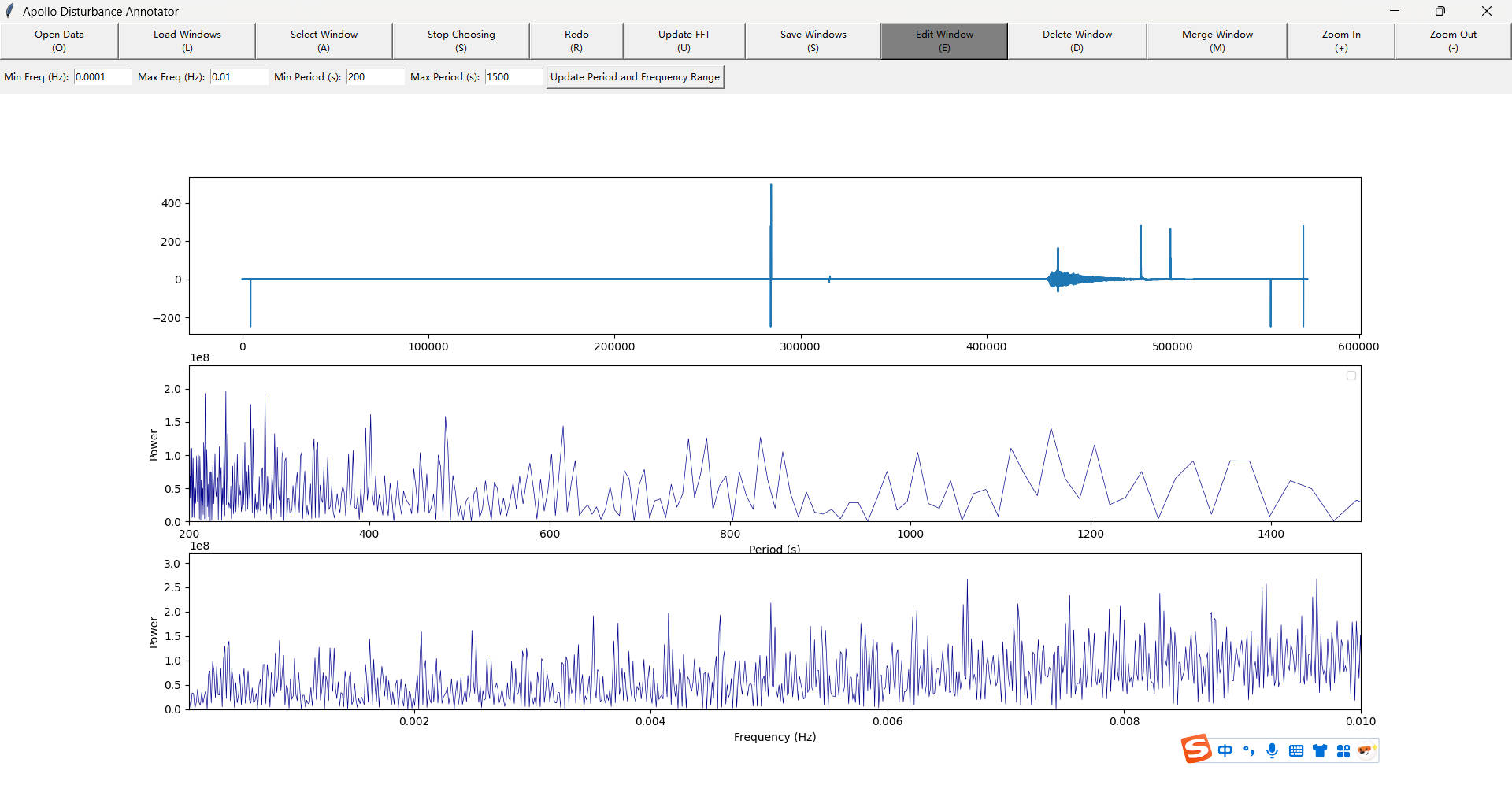
Task: Open Sogou punctuation mode icon
Action: tap(1249, 750)
